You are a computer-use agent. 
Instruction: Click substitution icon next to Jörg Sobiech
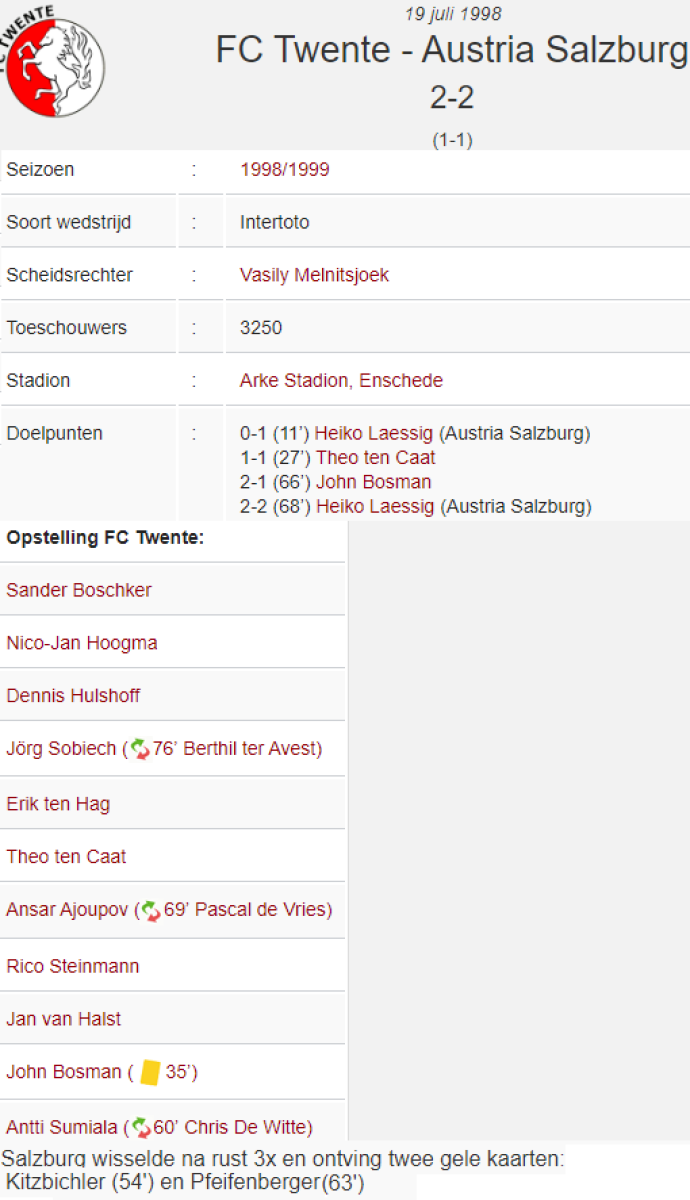[140, 749]
